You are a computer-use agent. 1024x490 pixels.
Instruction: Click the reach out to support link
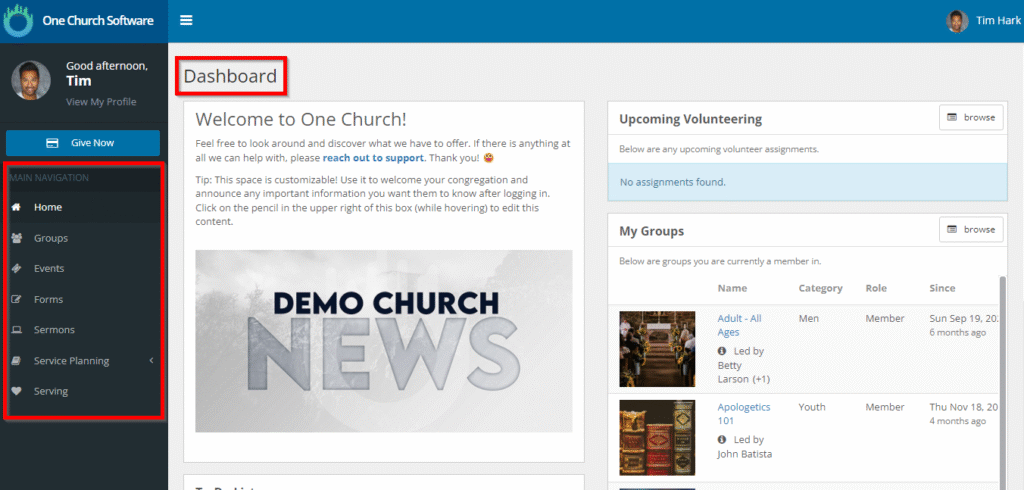click(374, 158)
